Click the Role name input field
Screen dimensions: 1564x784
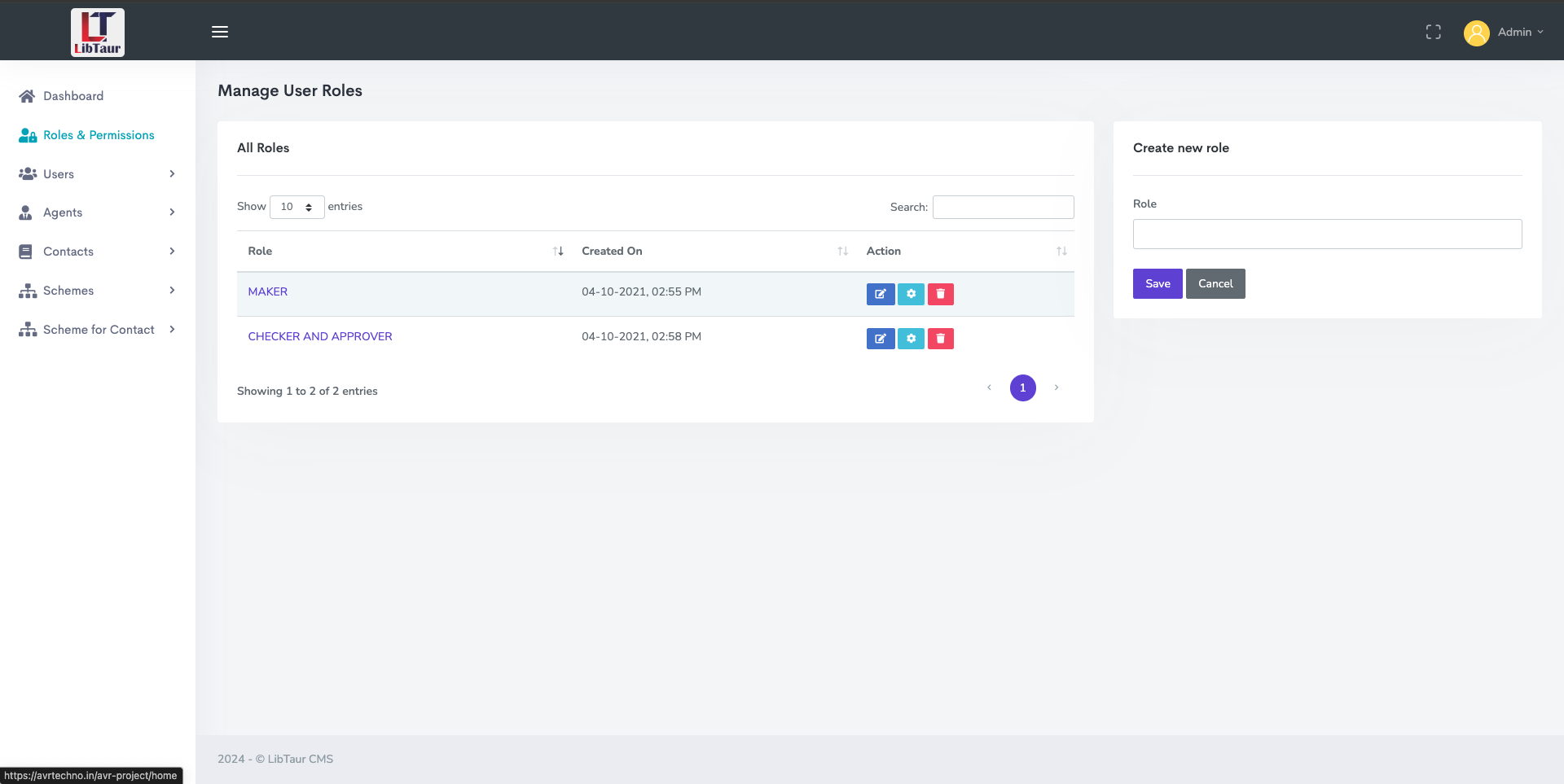click(1326, 234)
